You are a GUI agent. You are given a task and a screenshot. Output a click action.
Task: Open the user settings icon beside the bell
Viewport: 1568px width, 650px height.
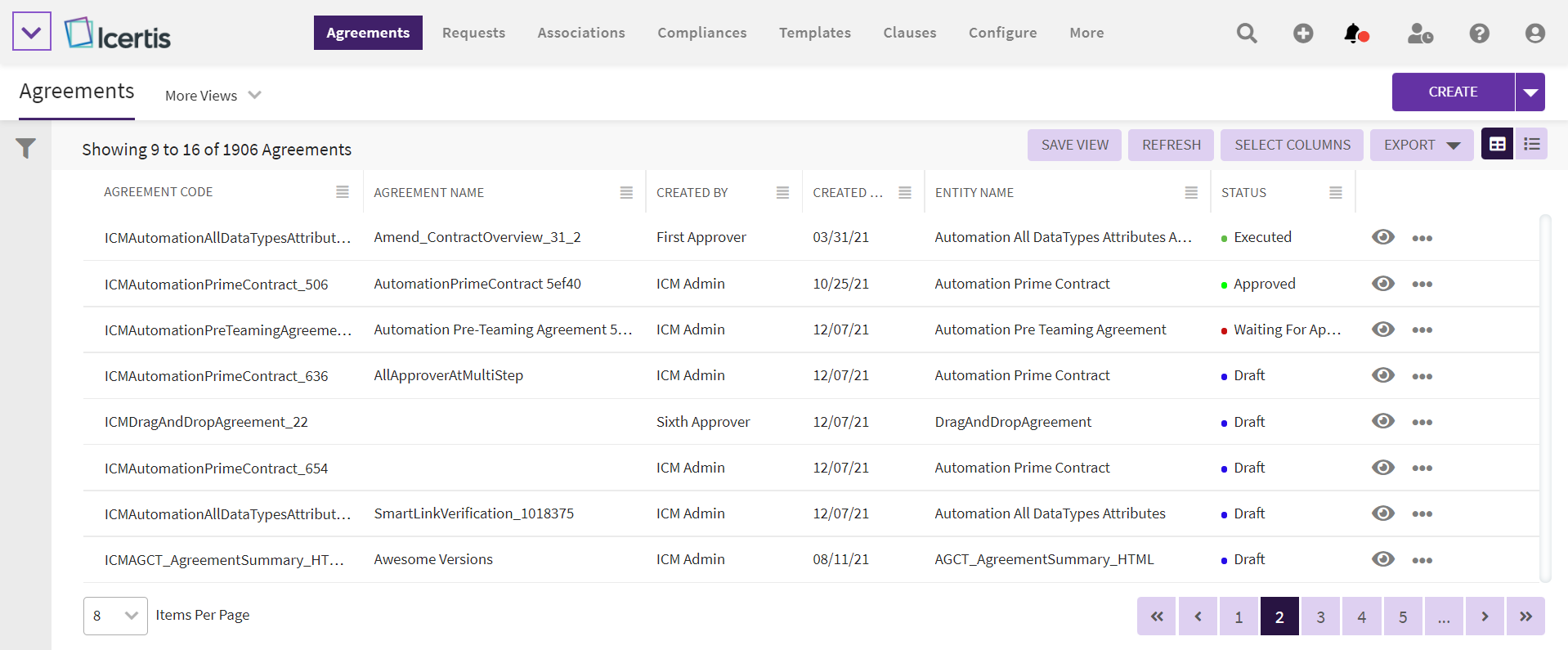[1420, 34]
